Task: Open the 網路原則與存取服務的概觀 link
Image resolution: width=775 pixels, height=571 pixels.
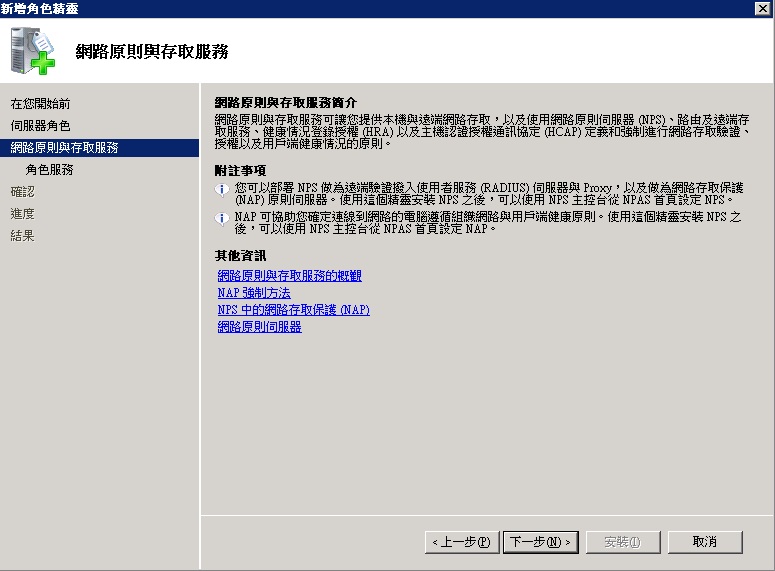Action: (290, 276)
